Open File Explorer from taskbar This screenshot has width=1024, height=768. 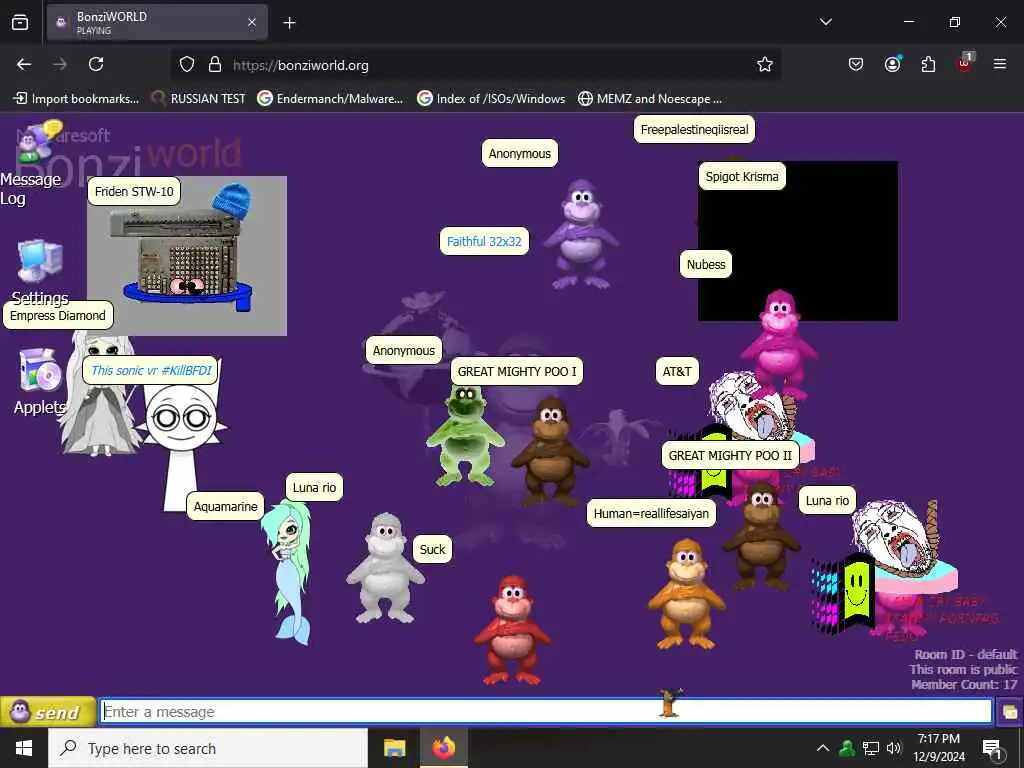(394, 748)
